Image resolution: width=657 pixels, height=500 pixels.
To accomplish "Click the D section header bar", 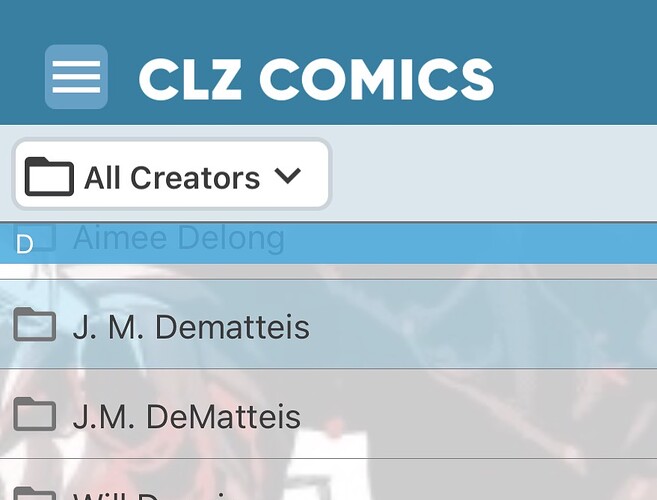I will click(x=328, y=244).
